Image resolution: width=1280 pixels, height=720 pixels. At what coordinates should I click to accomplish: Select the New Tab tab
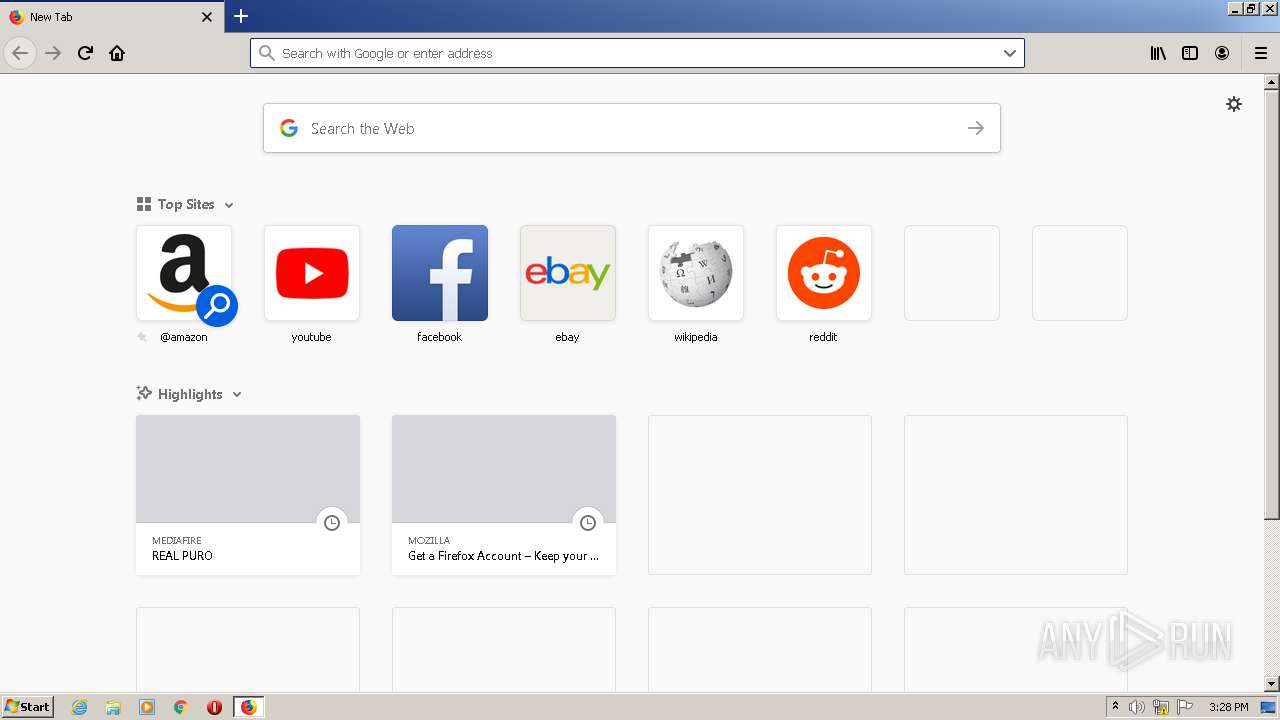(111, 17)
